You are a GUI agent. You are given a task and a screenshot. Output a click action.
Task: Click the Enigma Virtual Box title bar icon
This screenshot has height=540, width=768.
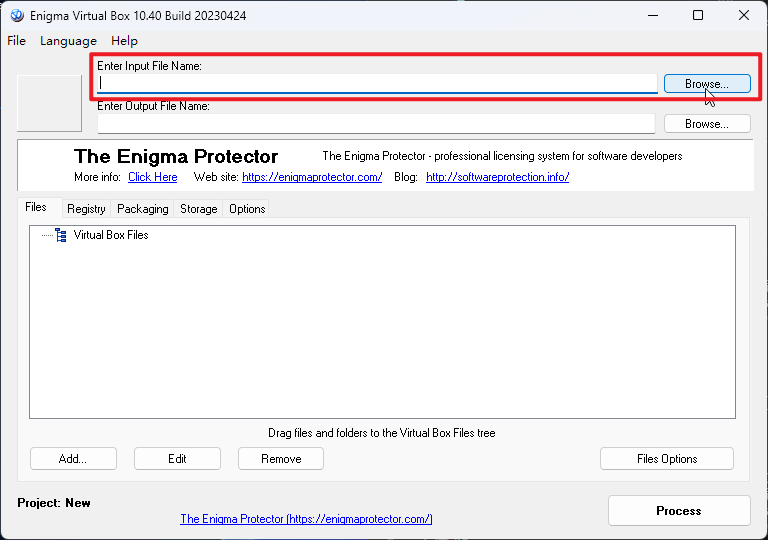[17, 16]
